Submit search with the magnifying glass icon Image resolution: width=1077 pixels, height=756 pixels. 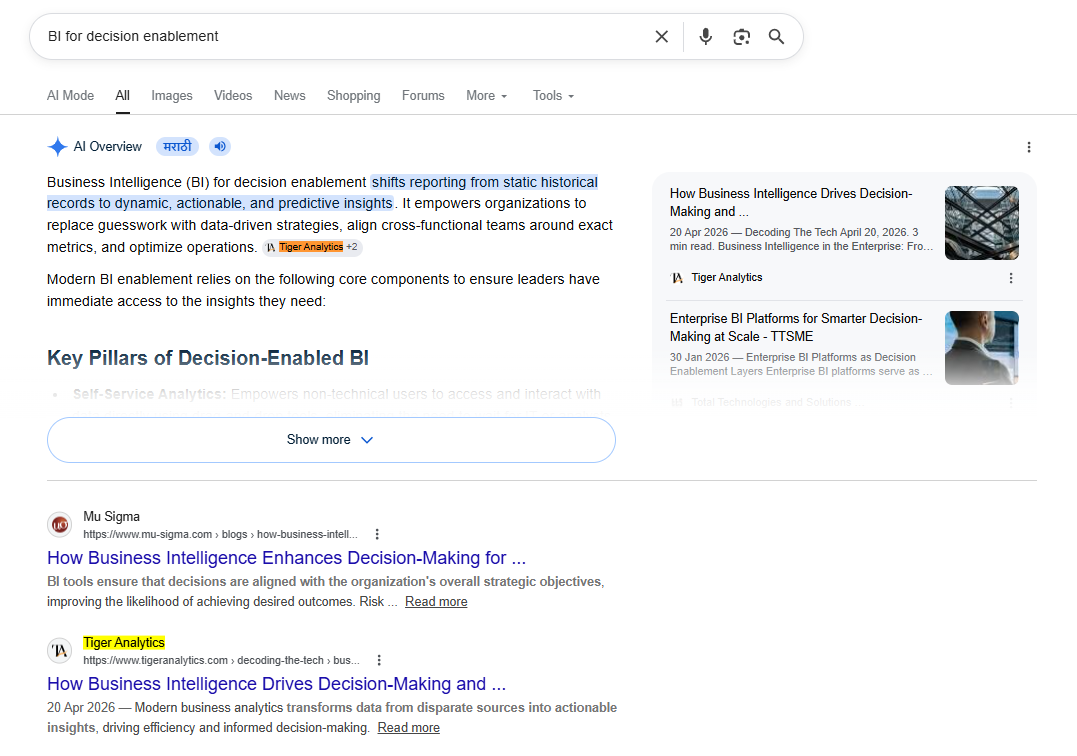tap(776, 36)
